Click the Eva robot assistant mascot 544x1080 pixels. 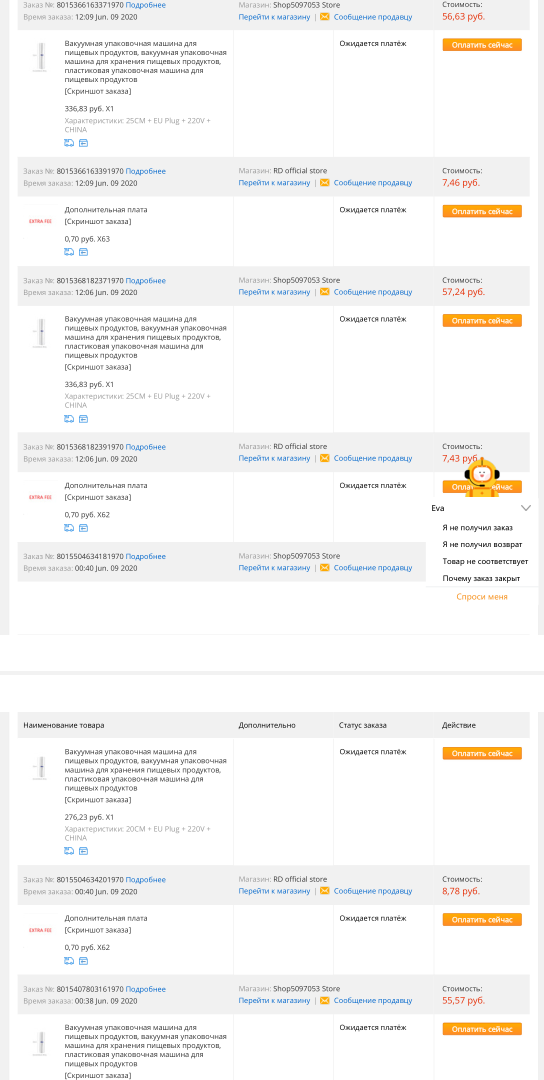[x=483, y=477]
